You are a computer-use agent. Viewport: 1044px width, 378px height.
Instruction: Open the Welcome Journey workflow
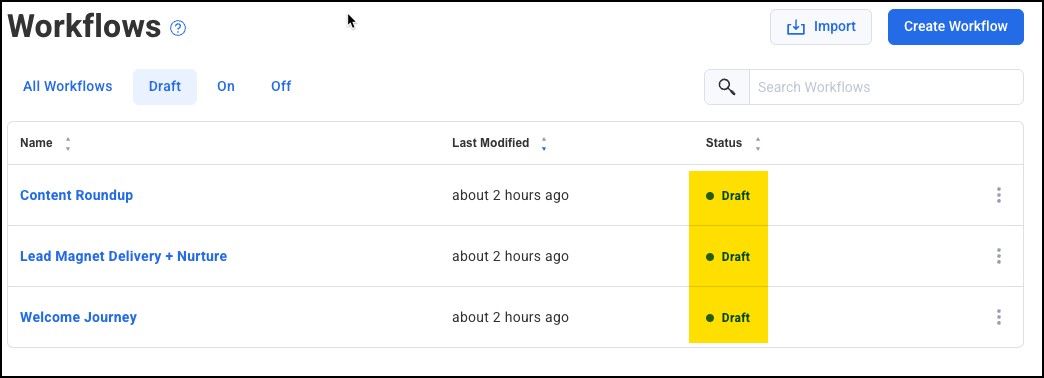coord(79,317)
